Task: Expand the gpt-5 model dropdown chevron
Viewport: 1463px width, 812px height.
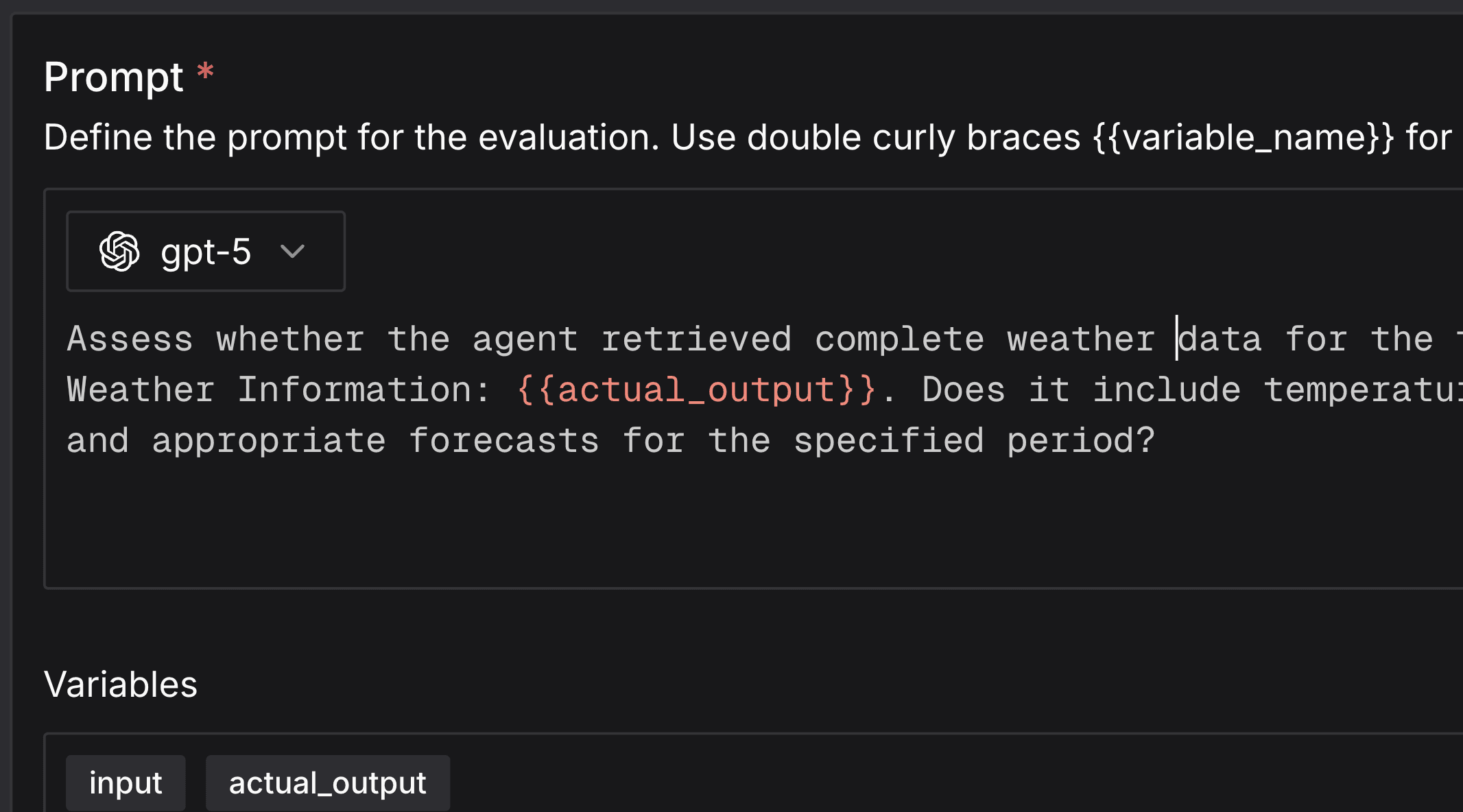Action: point(292,252)
